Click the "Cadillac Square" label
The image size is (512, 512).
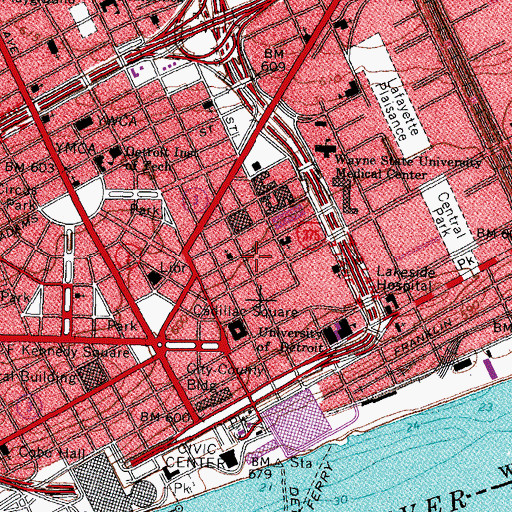click(x=246, y=311)
